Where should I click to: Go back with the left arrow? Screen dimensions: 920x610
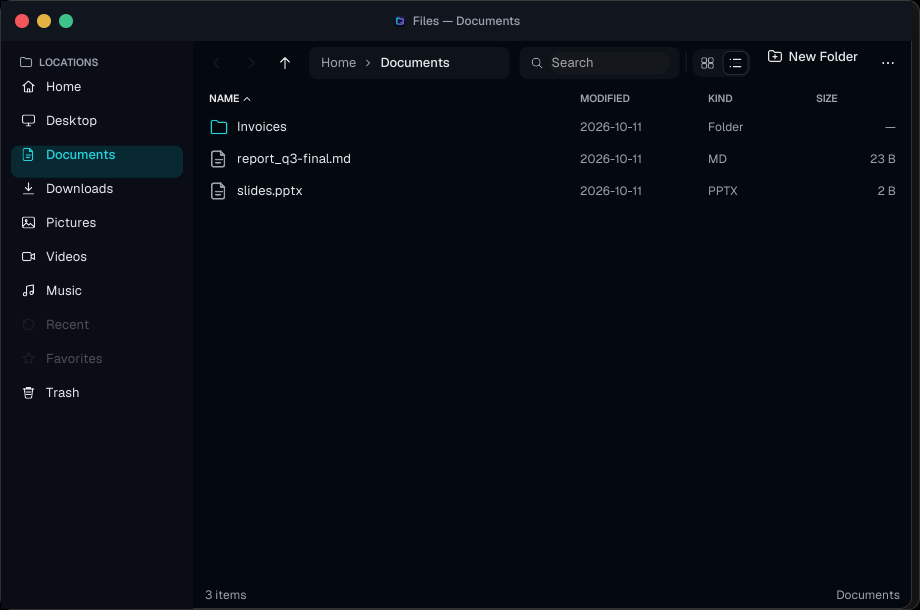[x=217, y=63]
